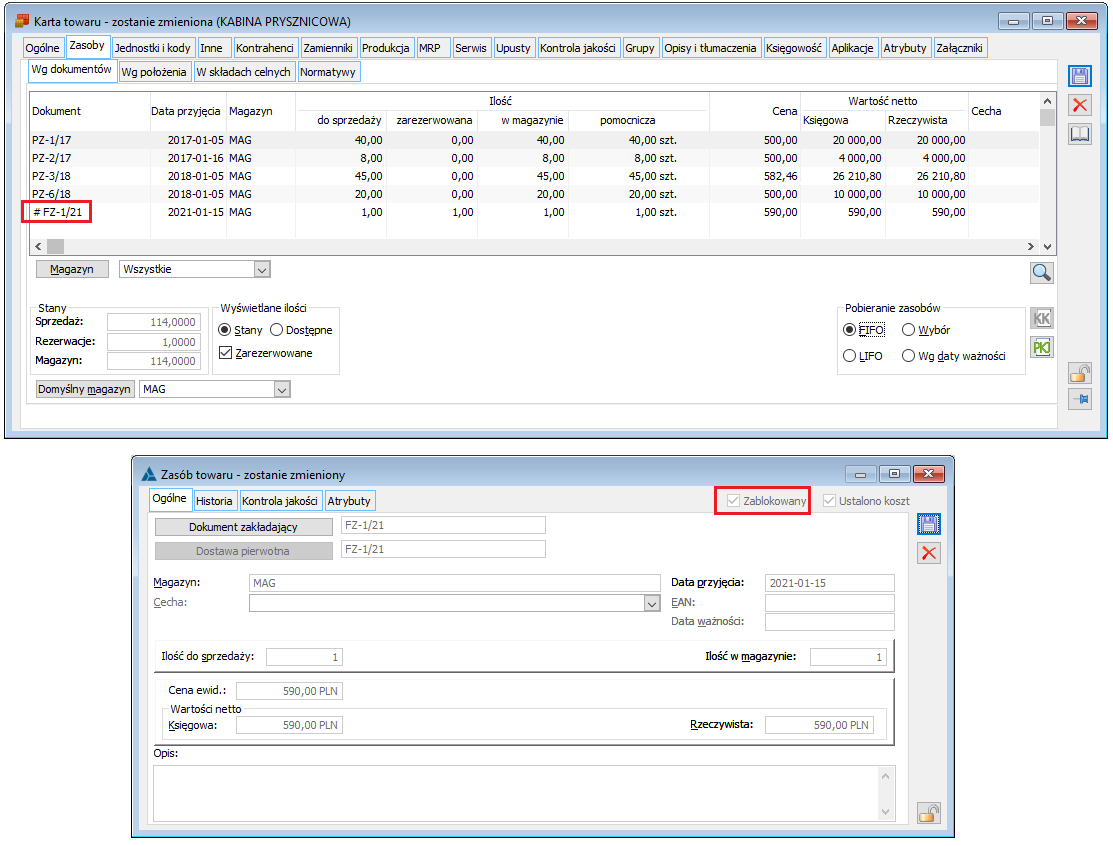
Task: Switch to Jednostki i kody tab
Action: click(153, 48)
